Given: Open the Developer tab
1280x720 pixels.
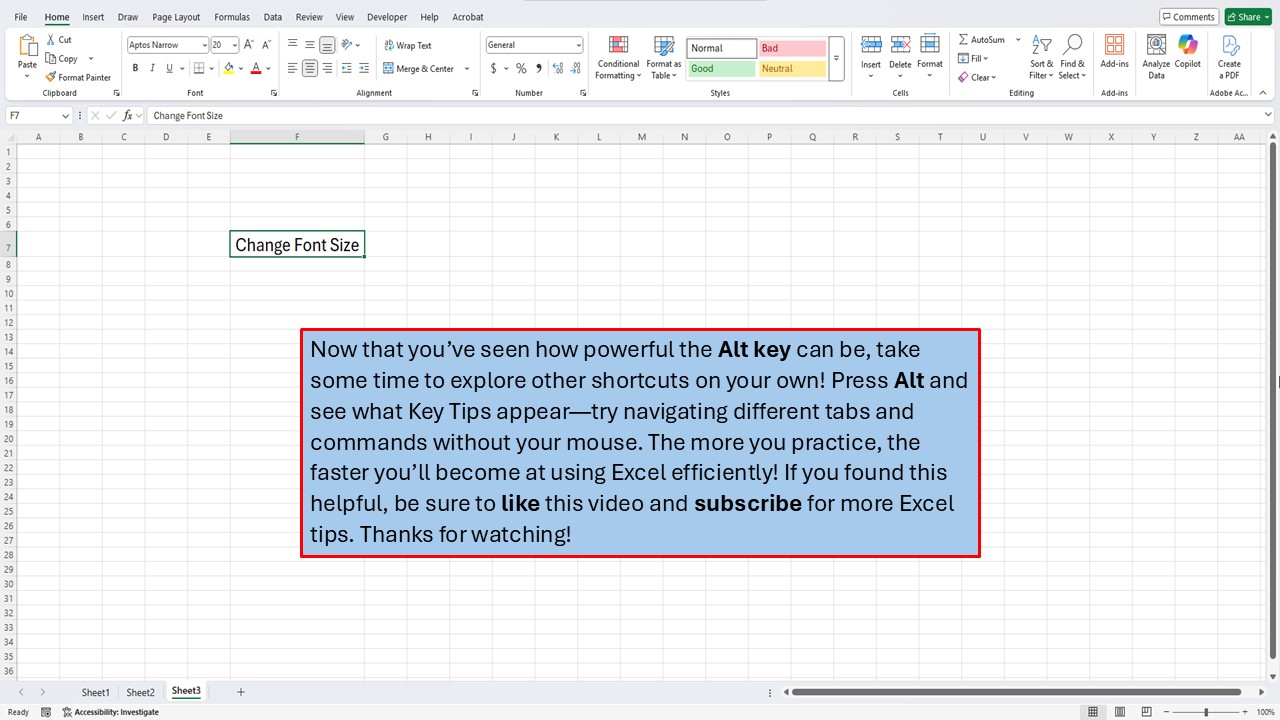Looking at the screenshot, I should (x=387, y=16).
